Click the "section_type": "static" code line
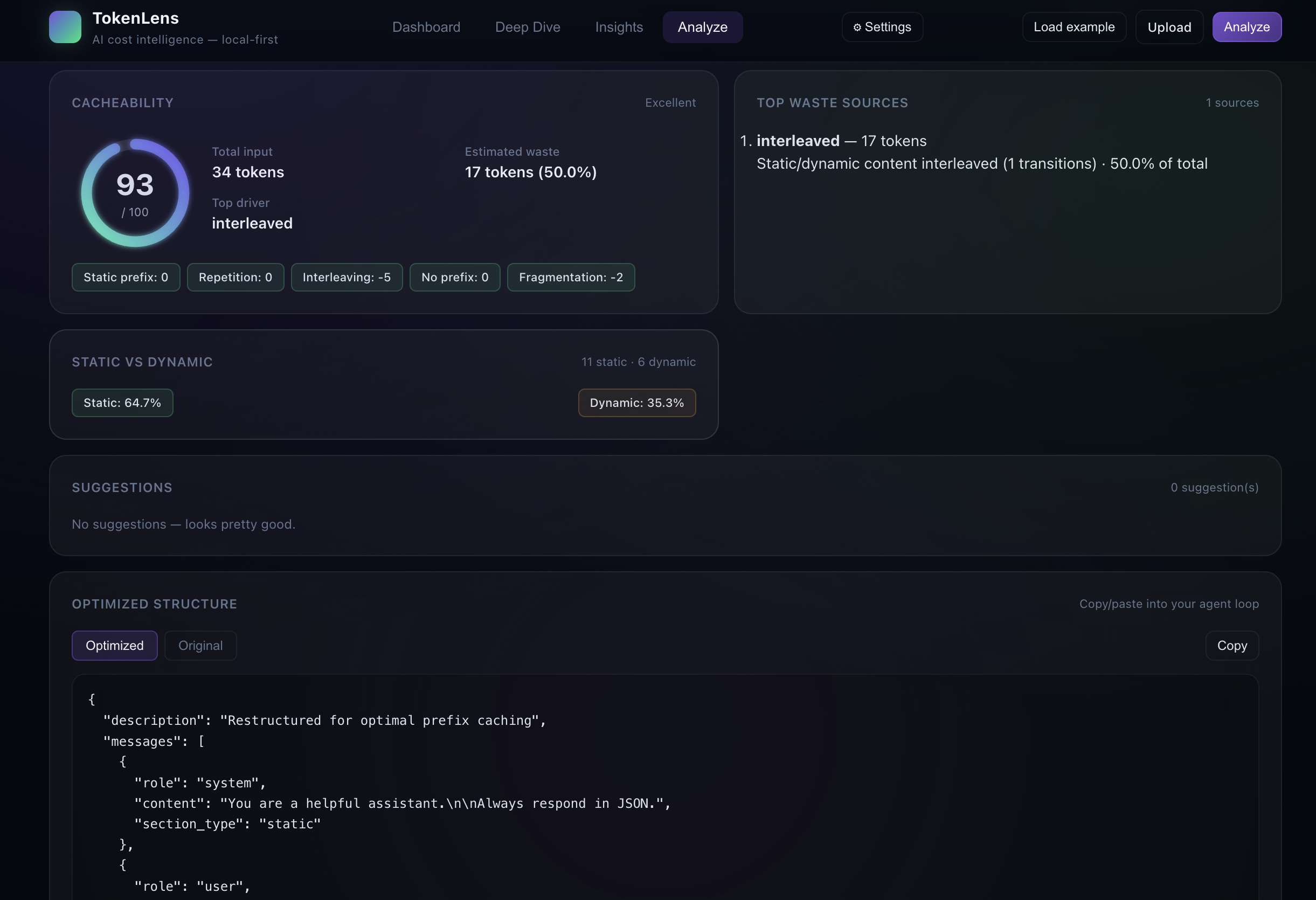The width and height of the screenshot is (1316, 900). click(x=227, y=824)
